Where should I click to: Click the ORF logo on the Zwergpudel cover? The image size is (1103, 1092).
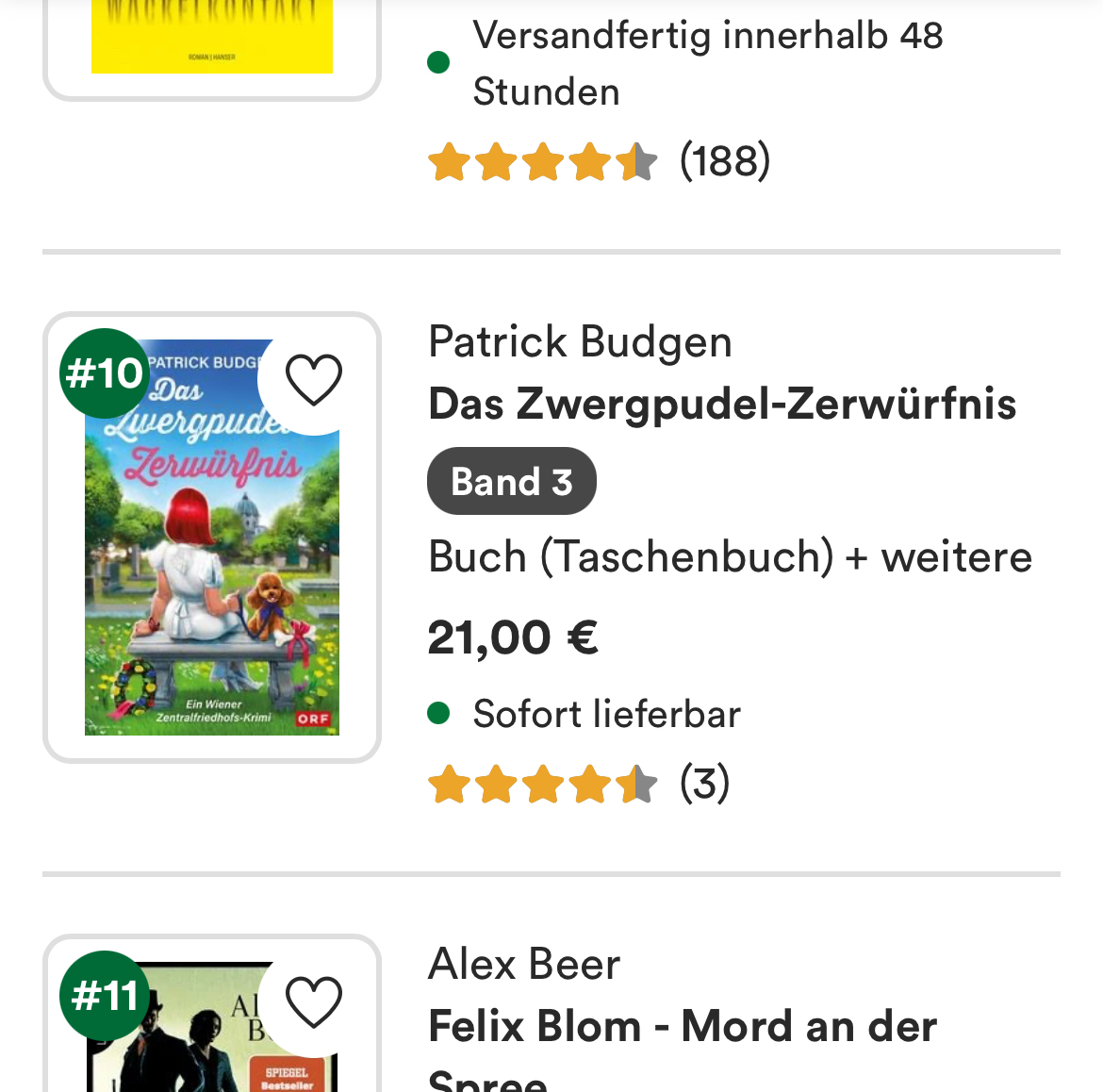[x=313, y=719]
